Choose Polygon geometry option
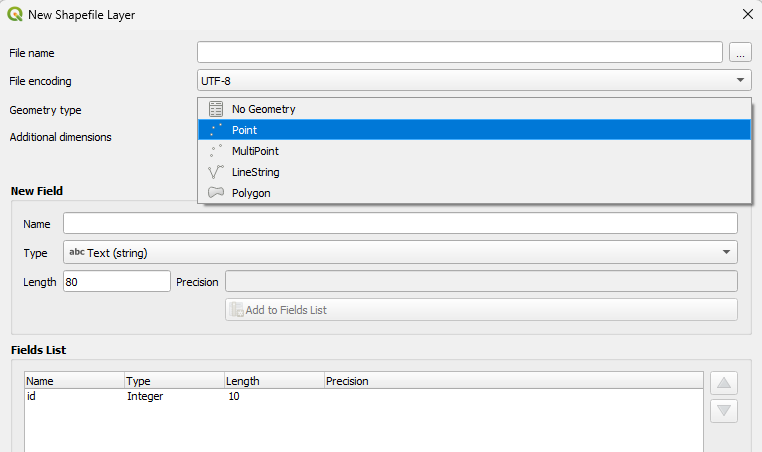762x452 pixels. coord(474,193)
